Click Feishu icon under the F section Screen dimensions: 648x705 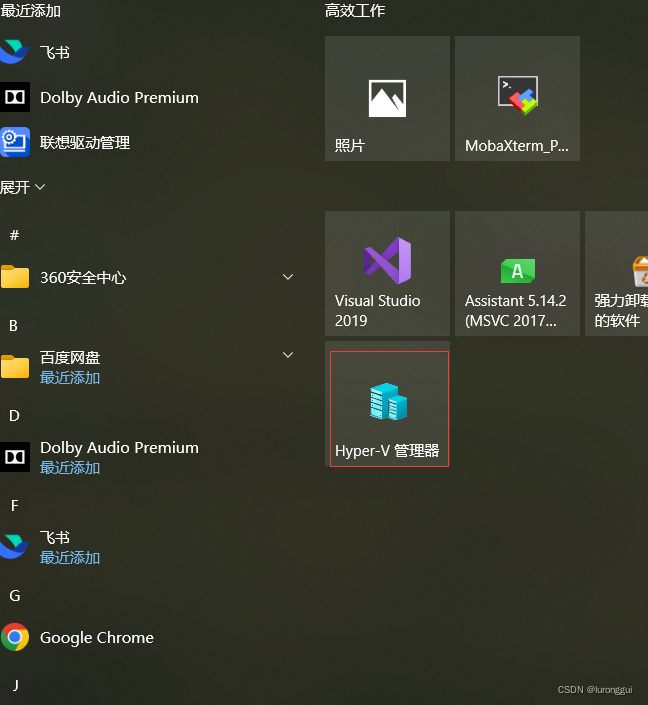14,547
